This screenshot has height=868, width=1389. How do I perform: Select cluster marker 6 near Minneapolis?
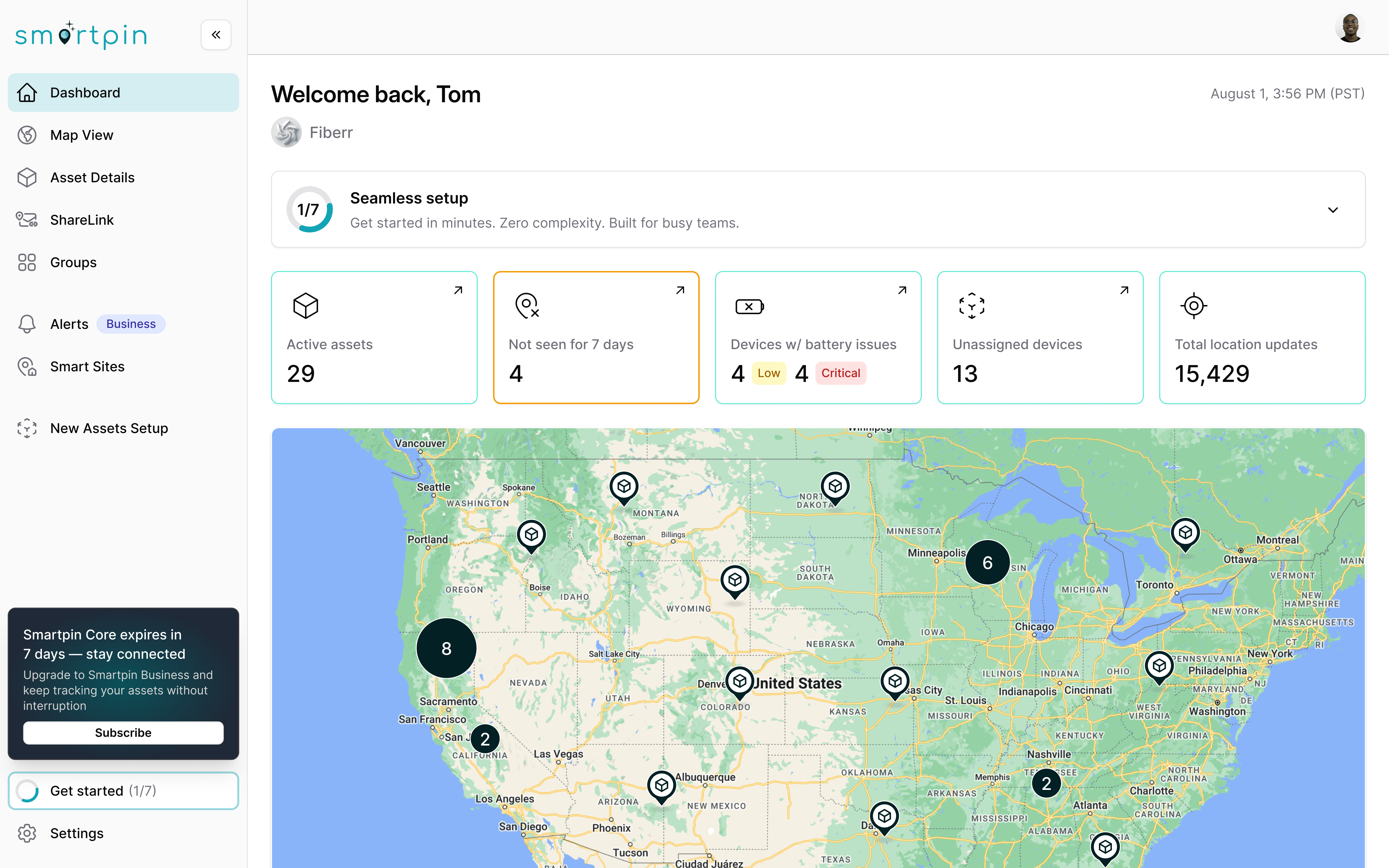[987, 563]
